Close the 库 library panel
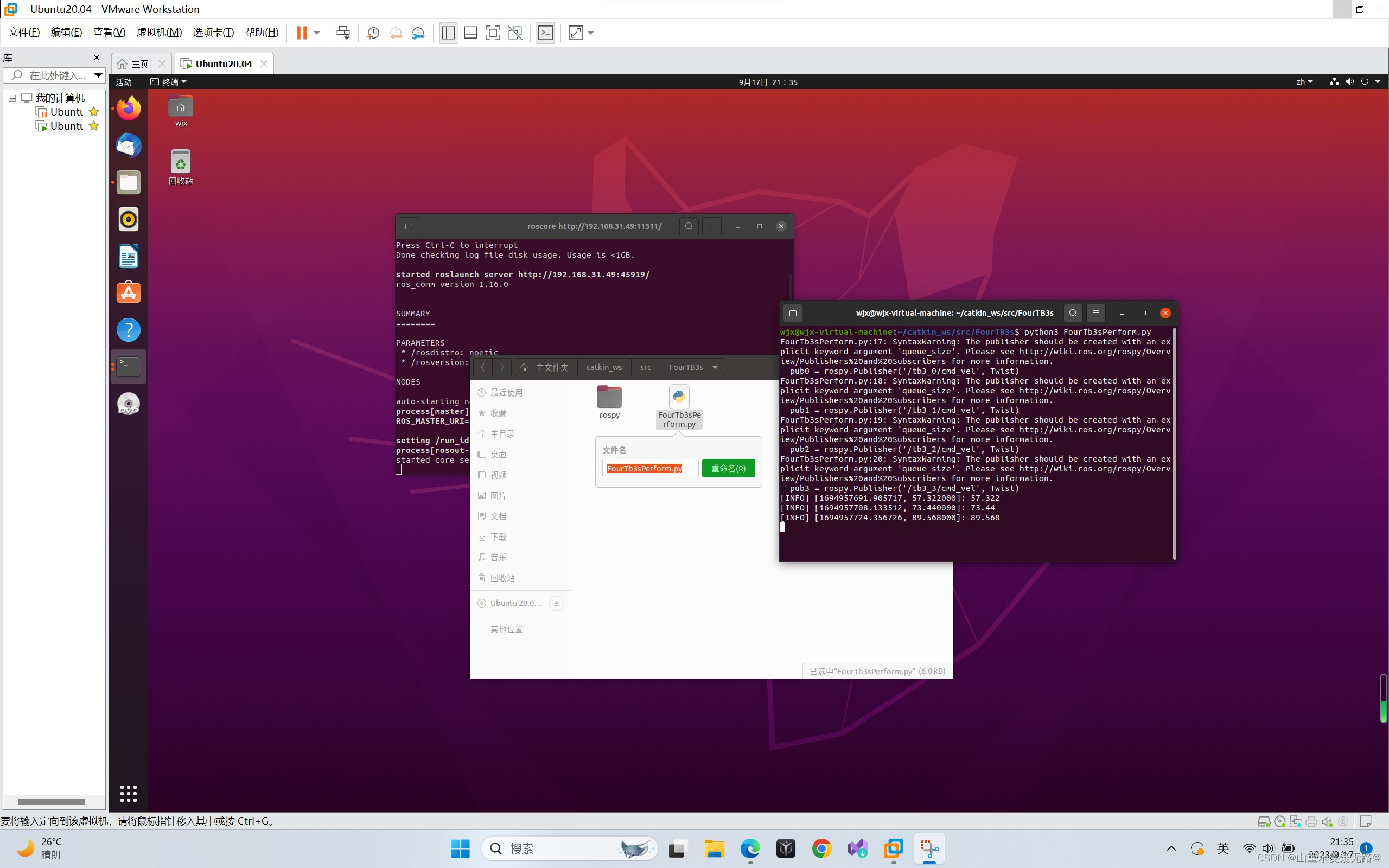Viewport: 1389px width, 868px height. point(97,58)
